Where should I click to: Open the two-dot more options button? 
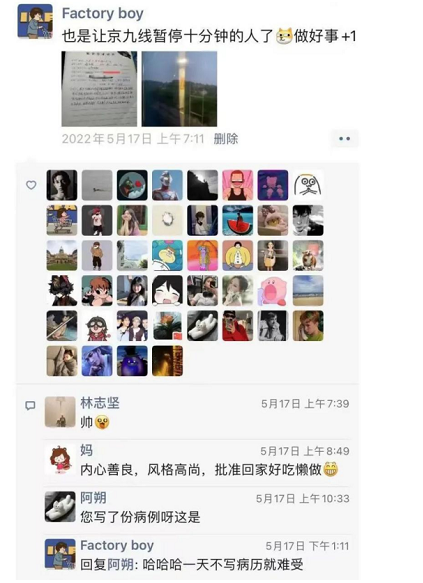(344, 139)
